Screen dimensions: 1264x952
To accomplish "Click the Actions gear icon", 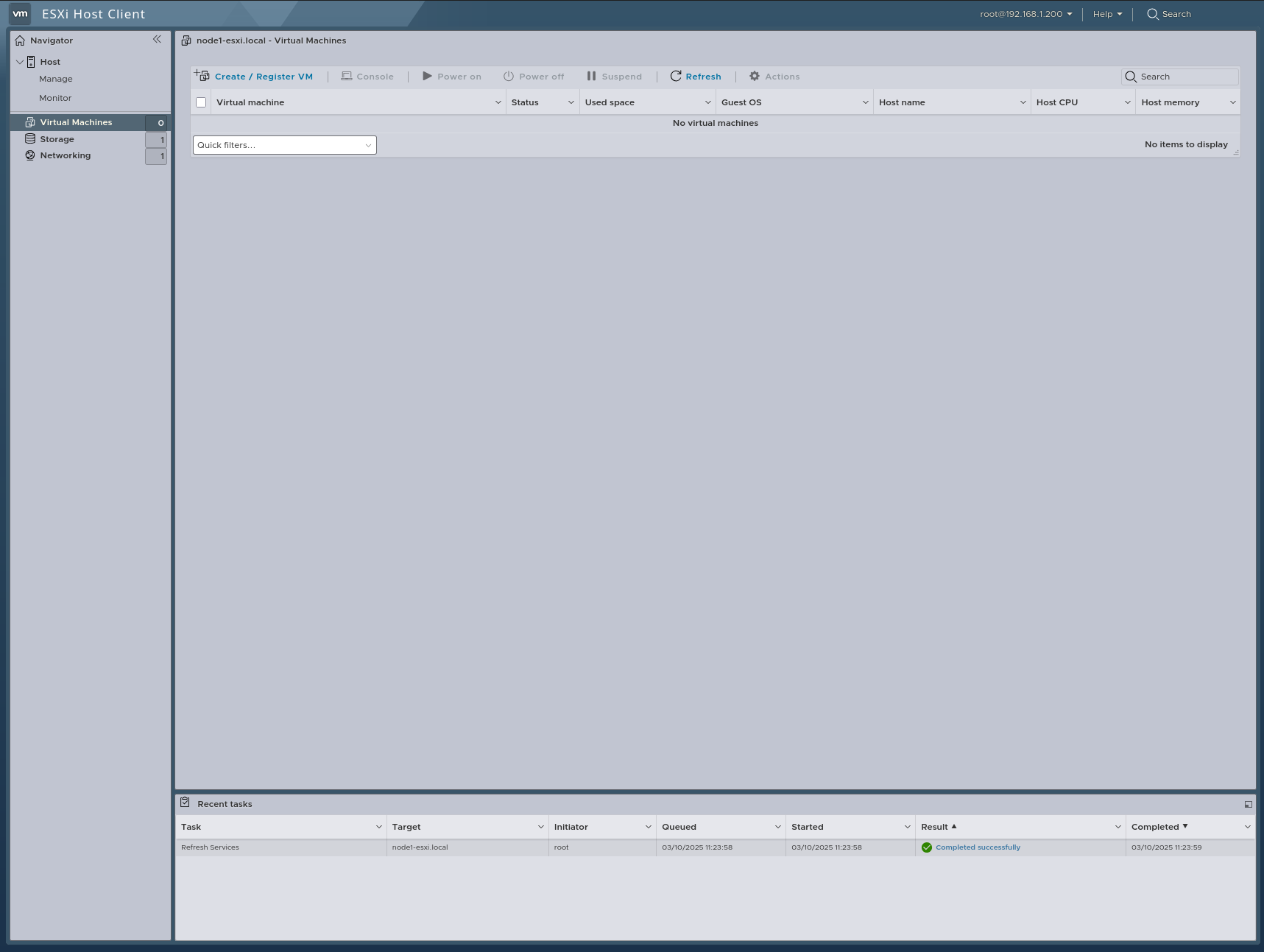I will [753, 76].
